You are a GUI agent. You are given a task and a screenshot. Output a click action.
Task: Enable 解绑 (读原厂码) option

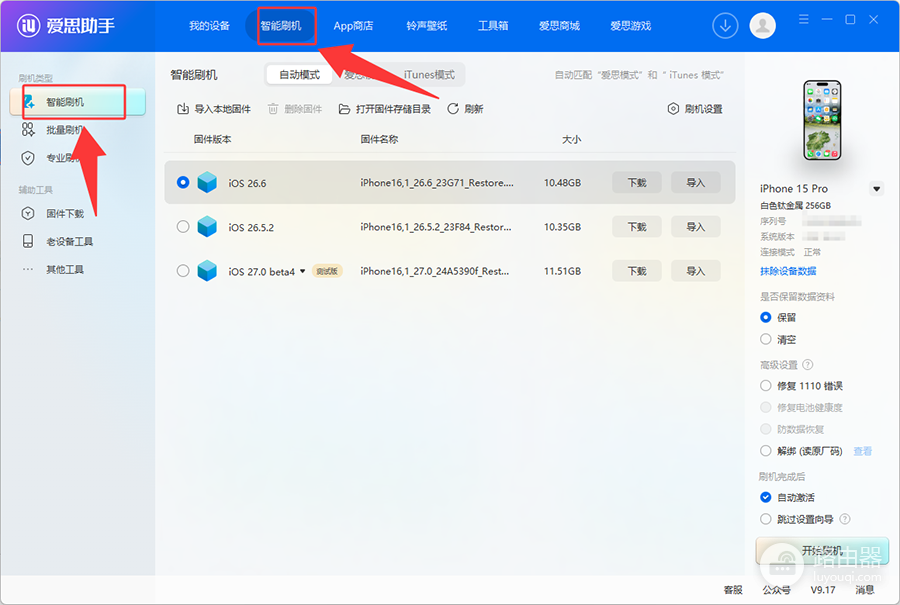766,451
